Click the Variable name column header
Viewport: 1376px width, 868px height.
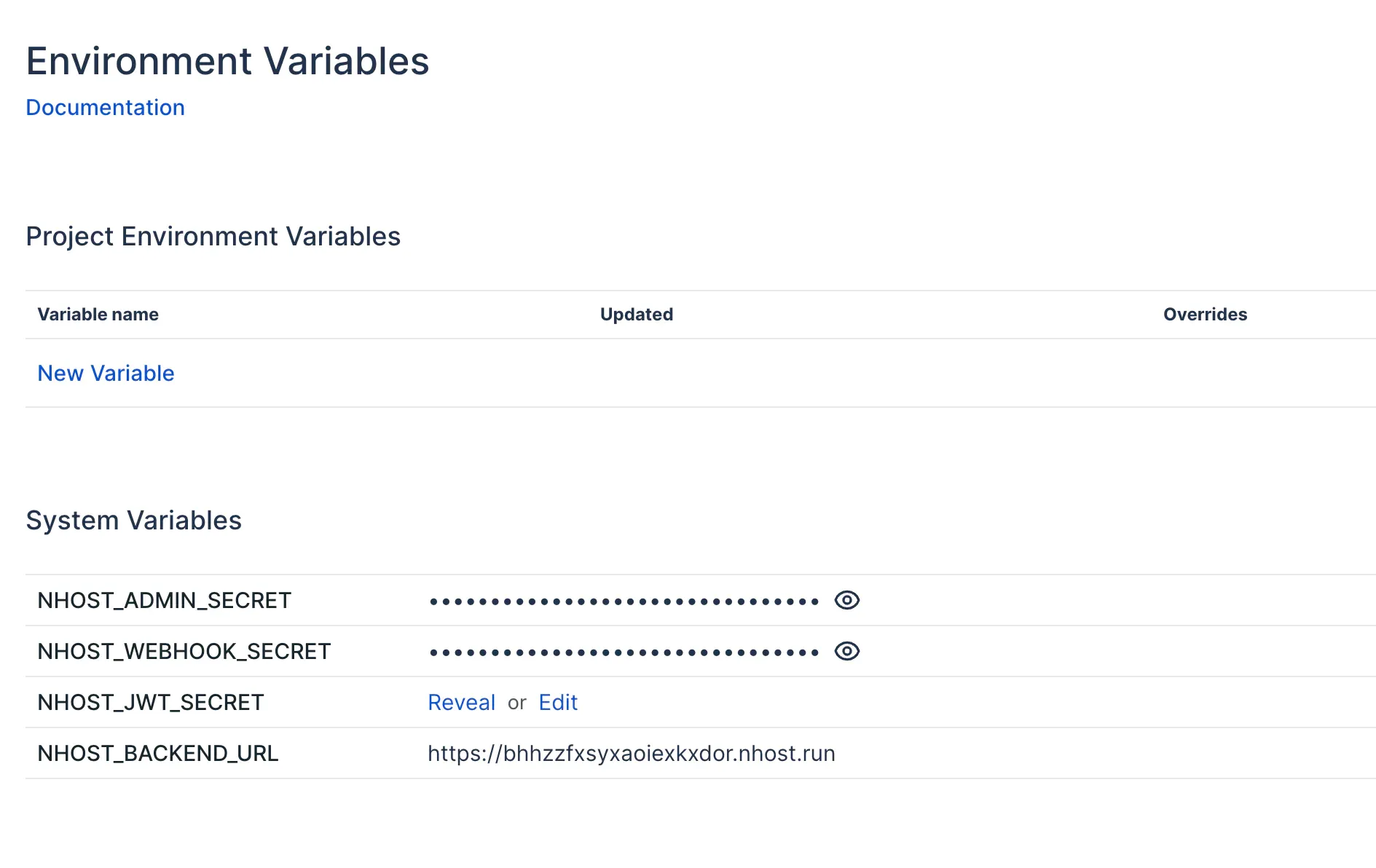click(98, 314)
